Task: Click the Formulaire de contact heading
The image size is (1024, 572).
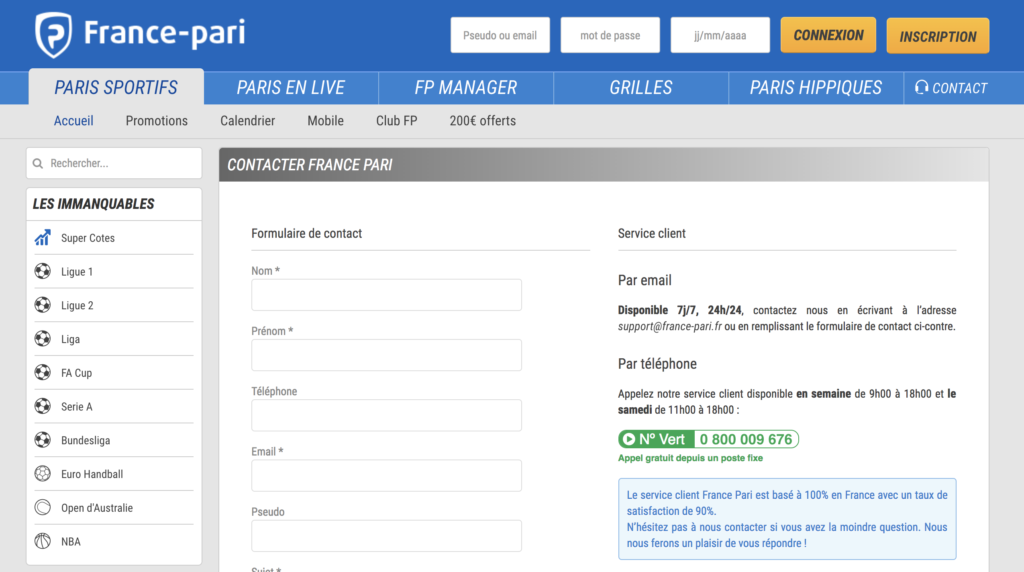Action: [306, 233]
